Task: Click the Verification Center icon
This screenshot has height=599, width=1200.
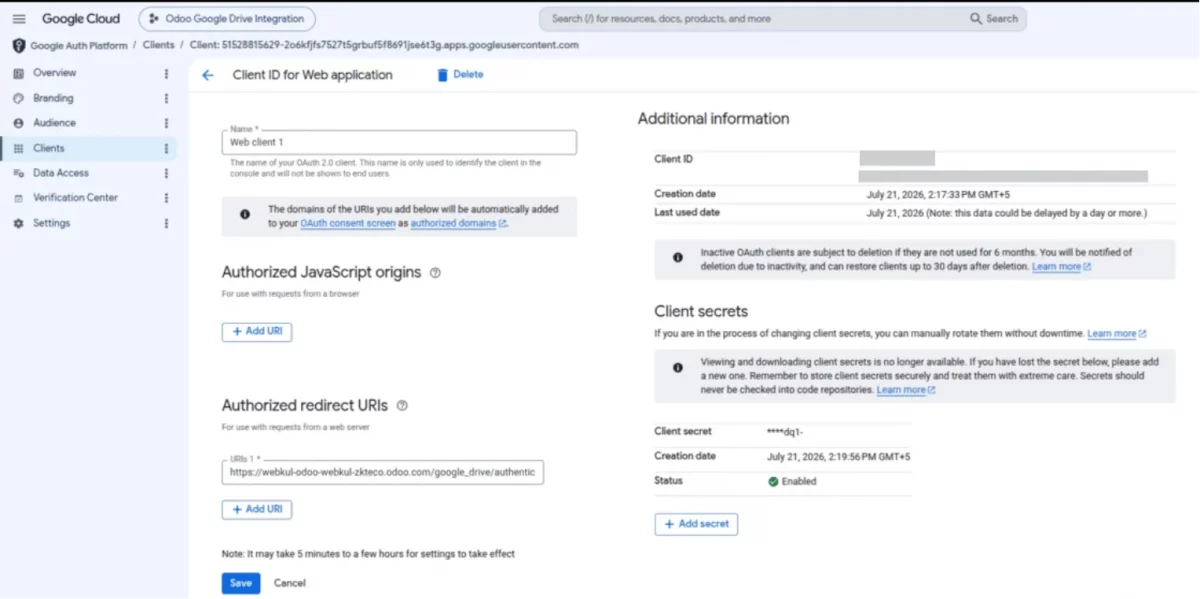Action: point(18,198)
